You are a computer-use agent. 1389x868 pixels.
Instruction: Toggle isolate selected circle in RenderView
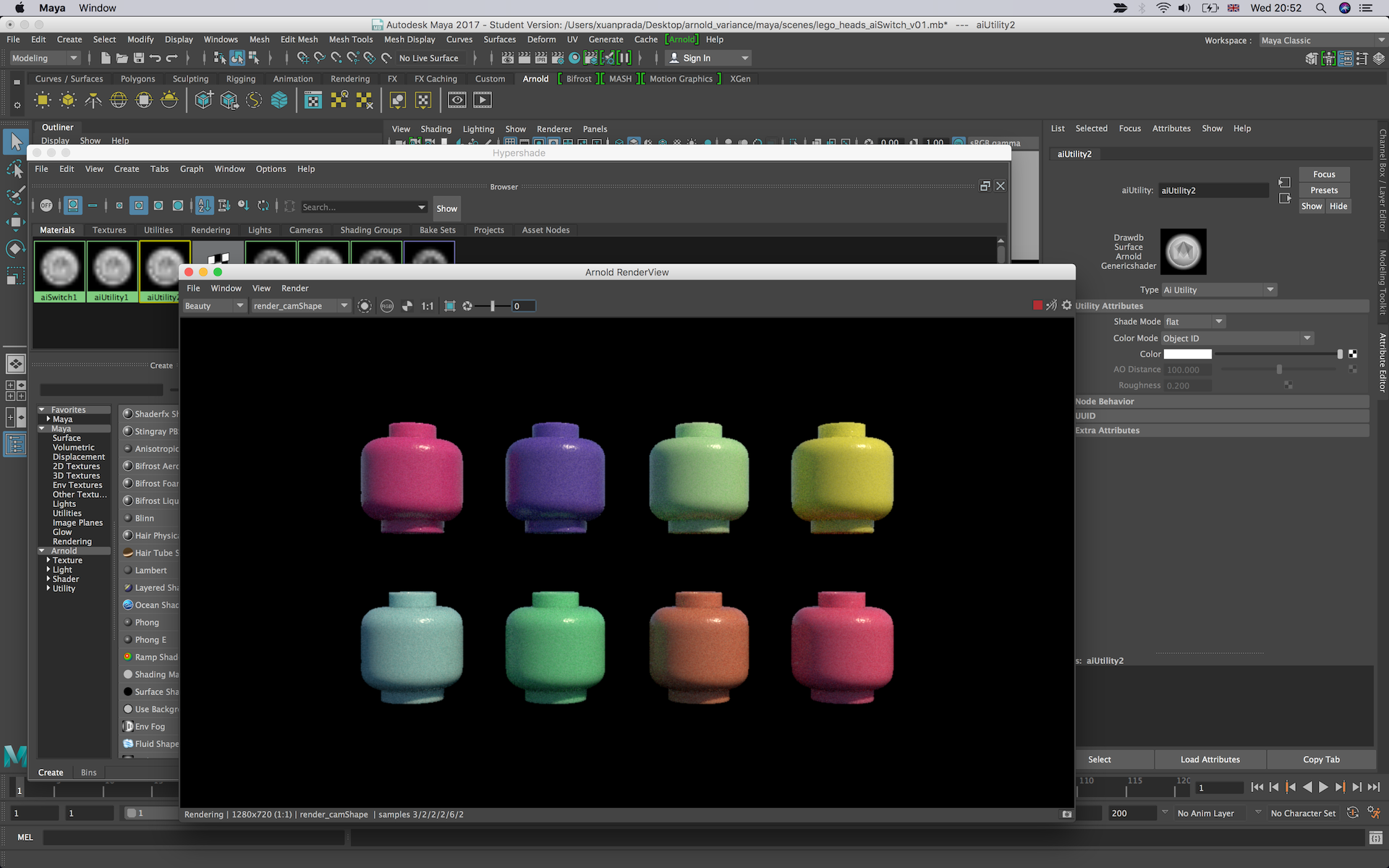pos(365,306)
